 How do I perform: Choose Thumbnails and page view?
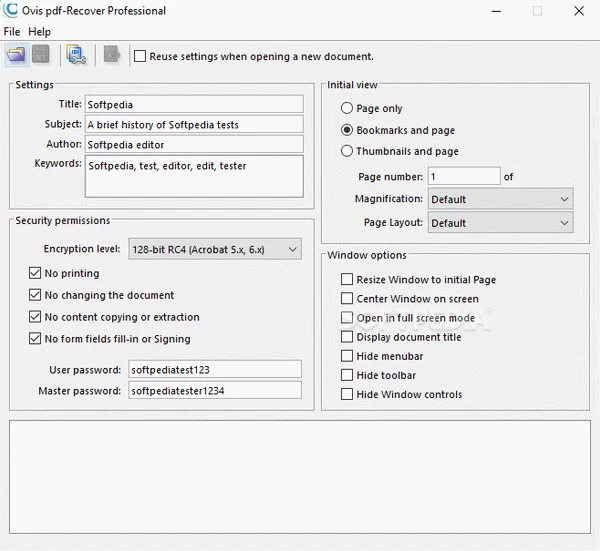[347, 151]
